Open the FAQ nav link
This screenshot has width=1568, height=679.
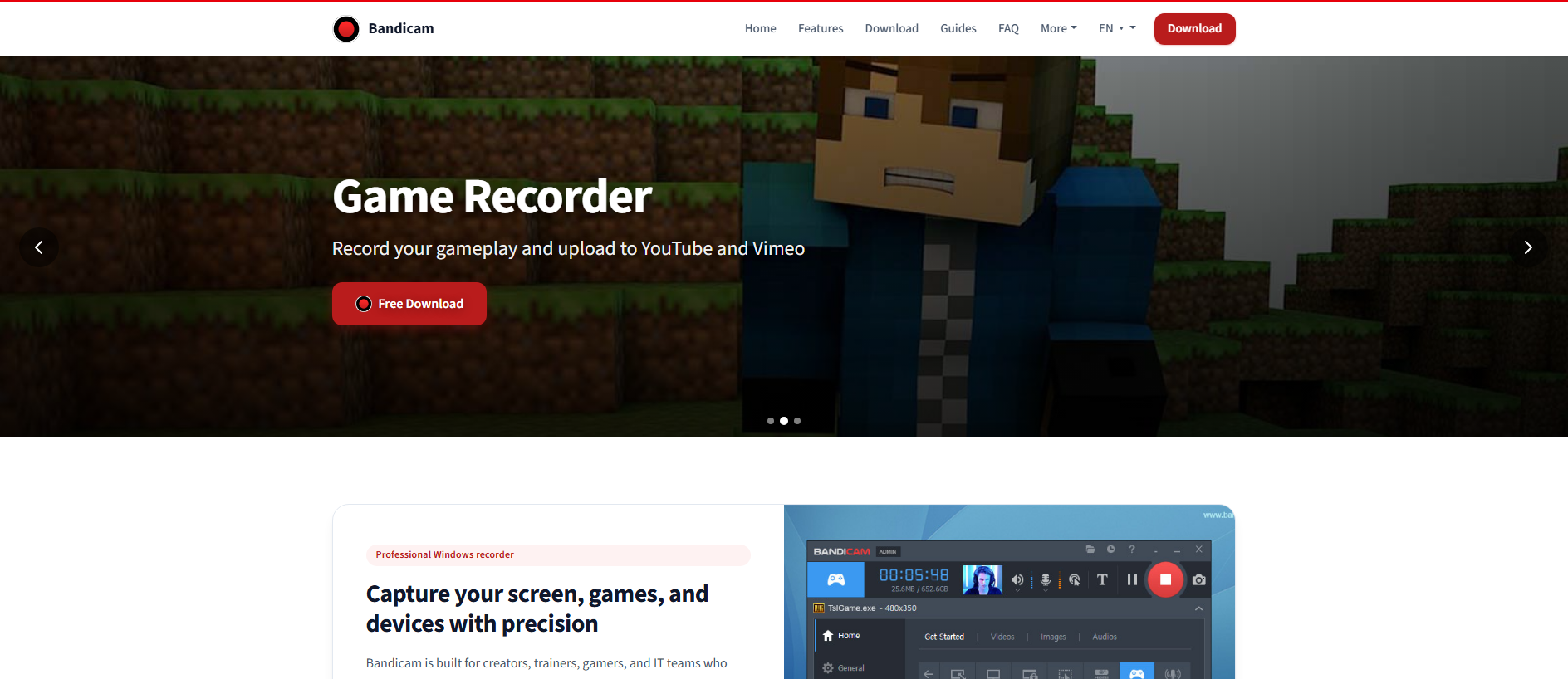click(x=1008, y=28)
